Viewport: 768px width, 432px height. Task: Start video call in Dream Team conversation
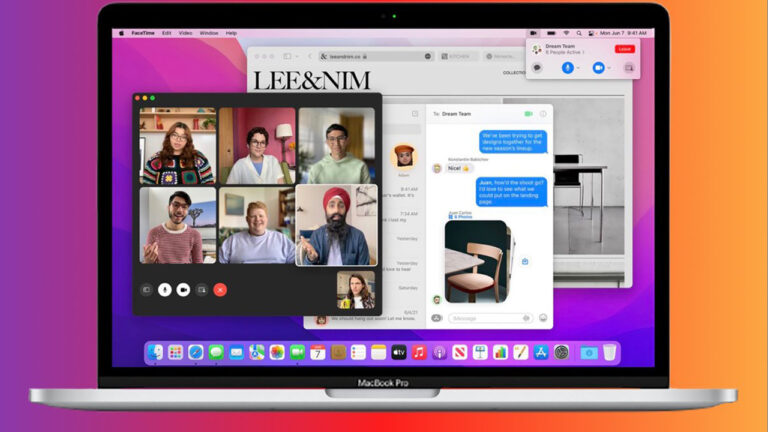pos(528,114)
